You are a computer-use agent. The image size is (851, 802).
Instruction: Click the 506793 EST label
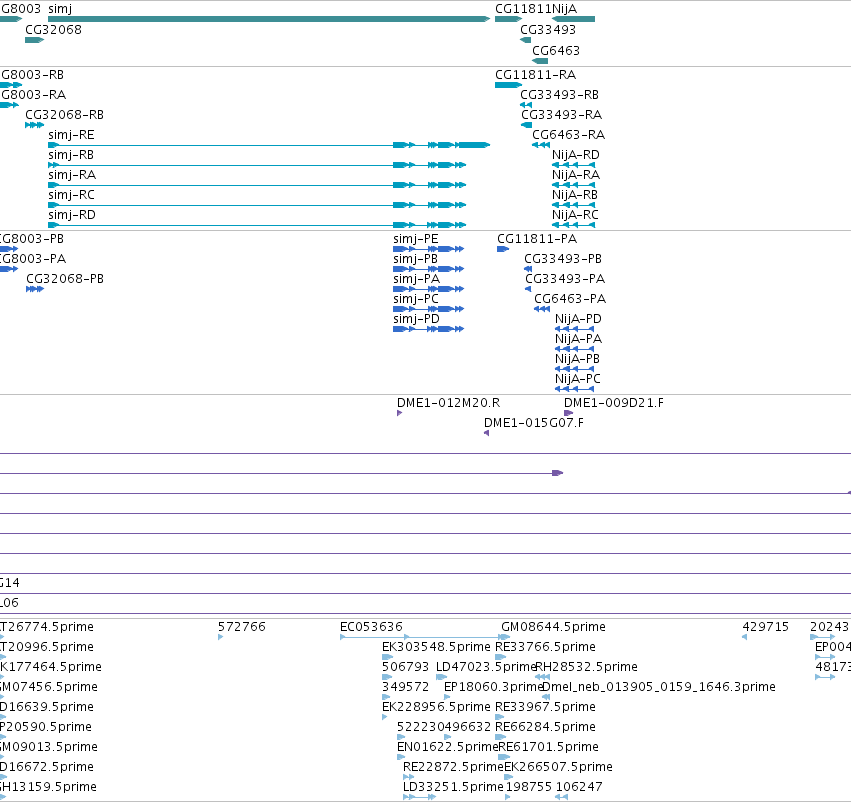405,667
